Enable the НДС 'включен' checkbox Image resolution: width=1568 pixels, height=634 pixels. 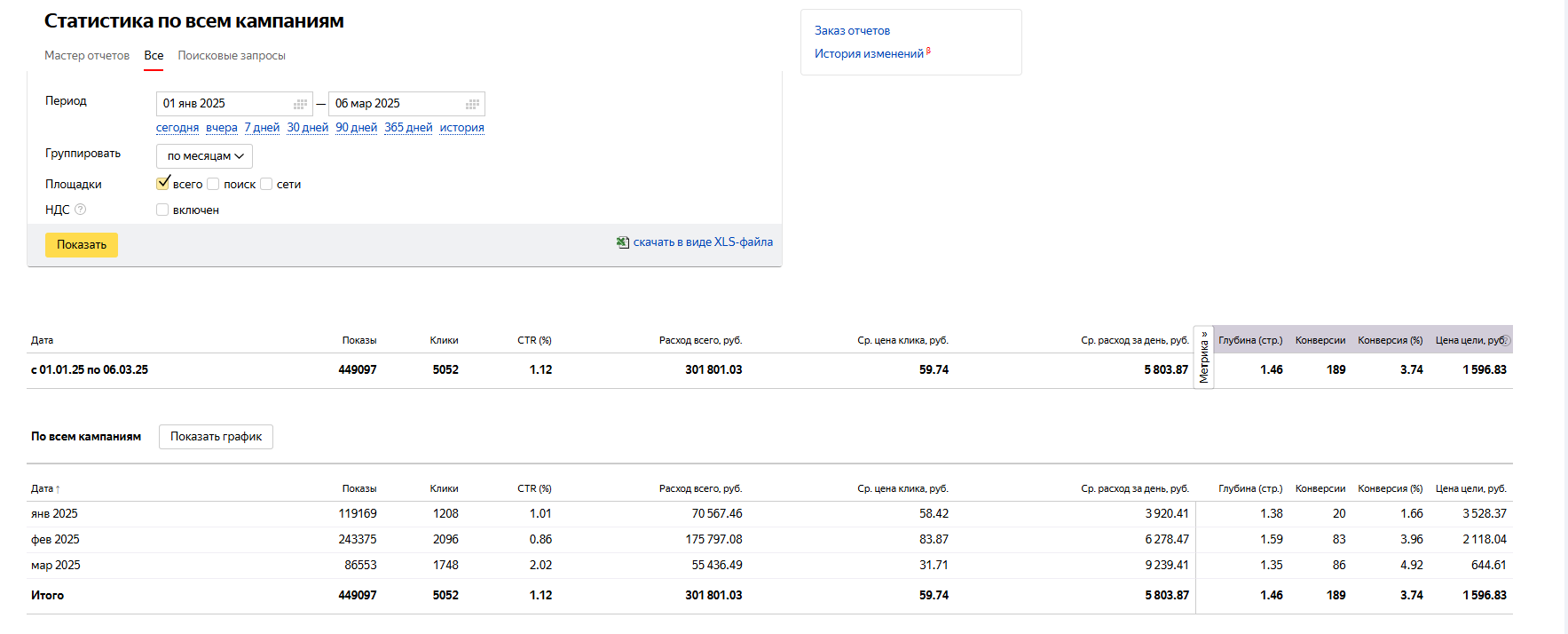coord(162,210)
